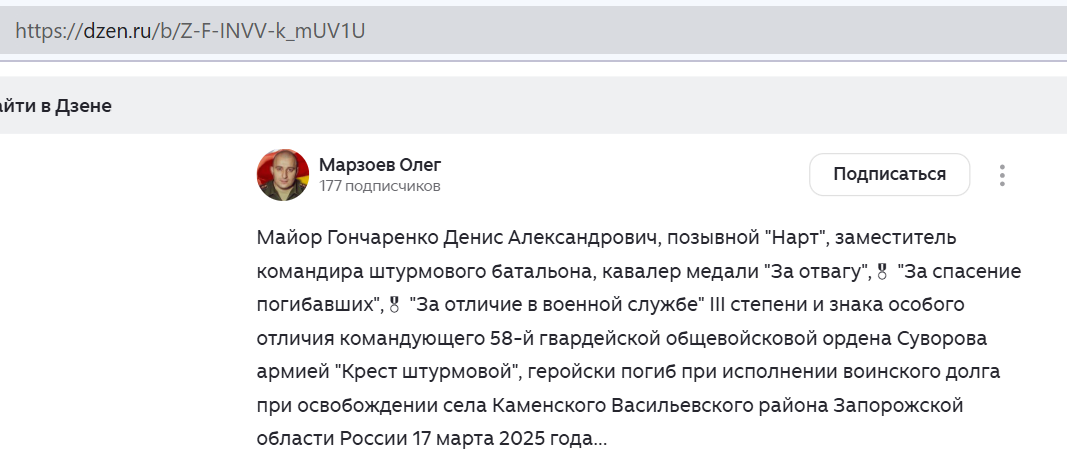
Task: Click Марзоев Олег's round profile avatar
Action: [x=283, y=175]
